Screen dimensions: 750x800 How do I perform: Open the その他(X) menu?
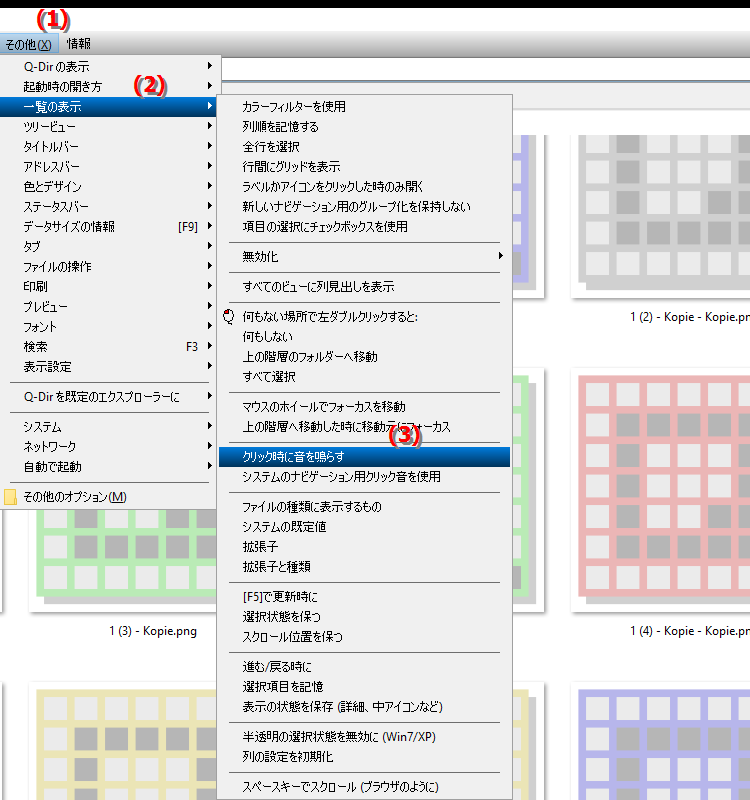29,44
